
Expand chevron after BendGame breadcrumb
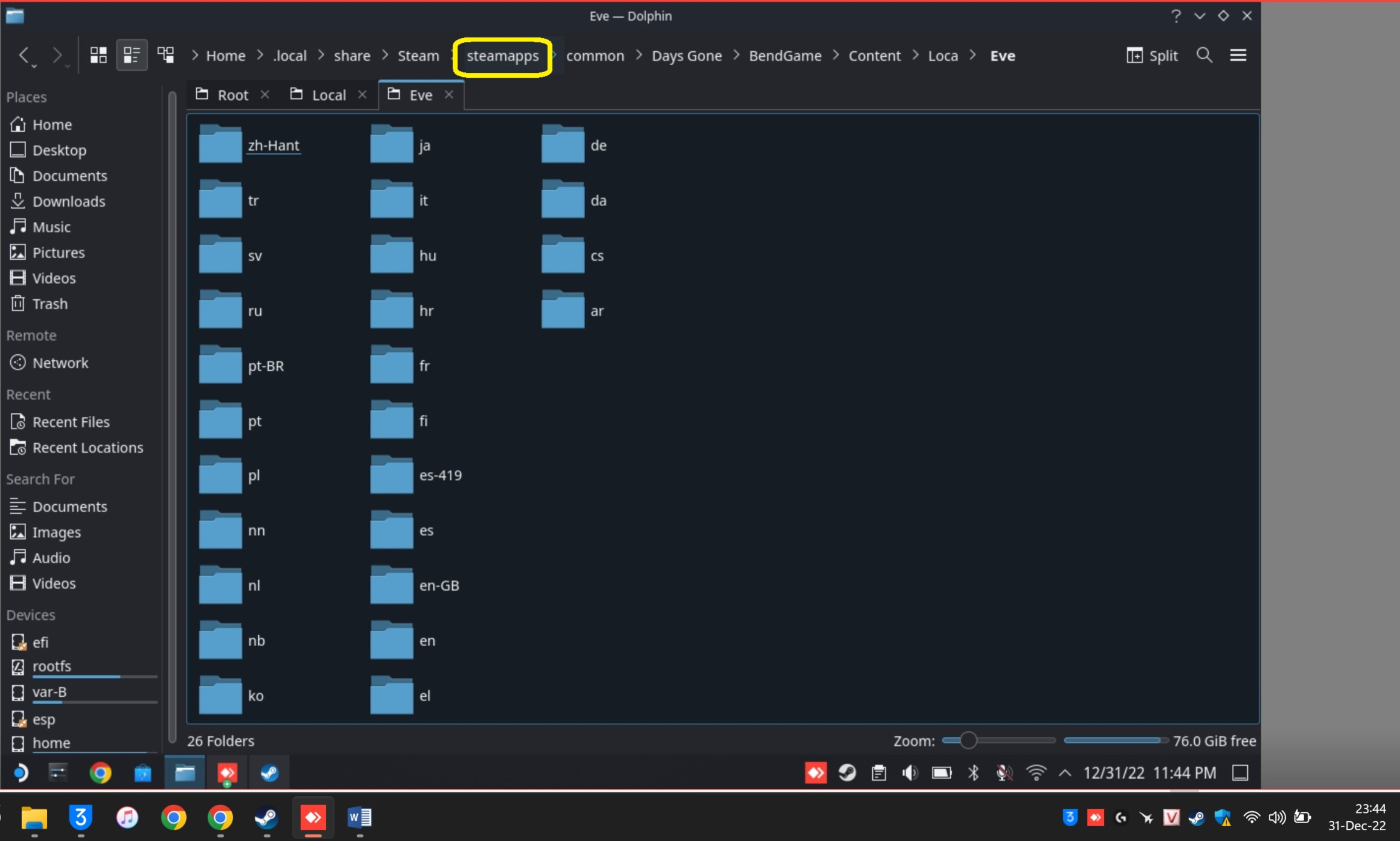pyautogui.click(x=835, y=55)
